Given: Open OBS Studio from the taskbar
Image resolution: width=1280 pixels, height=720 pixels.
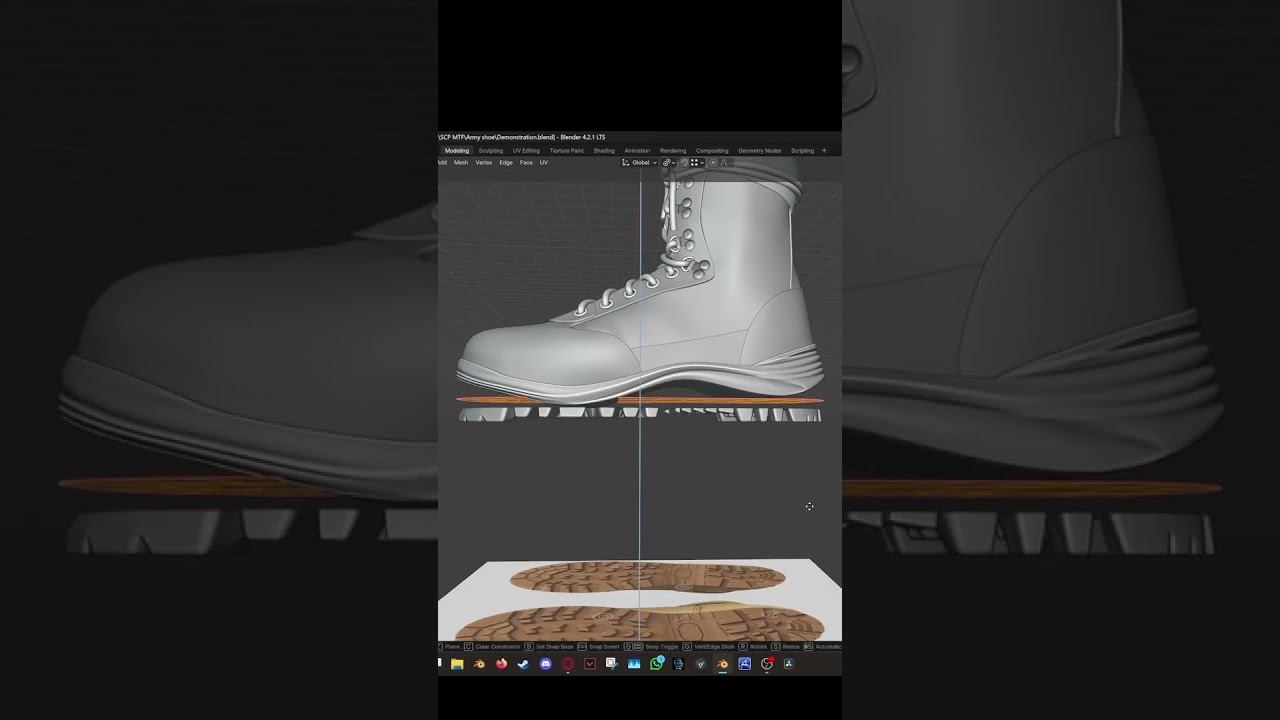Looking at the screenshot, I should pyautogui.click(x=767, y=664).
